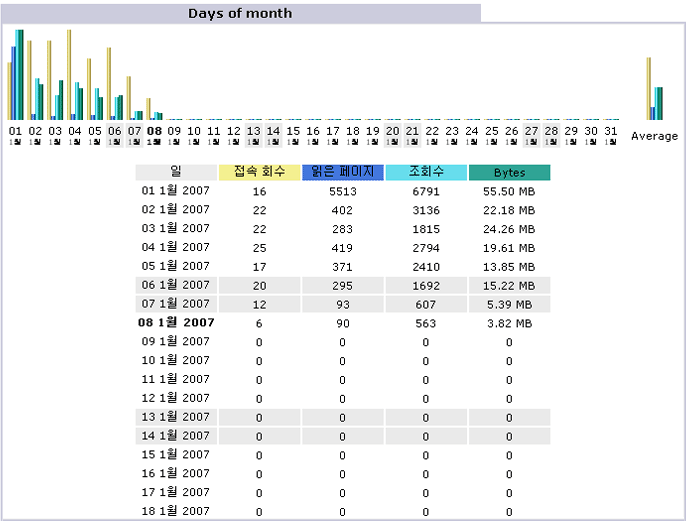Click the 5513 pages value in first row
Screen dimensions: 686x521
pyautogui.click(x=342, y=191)
